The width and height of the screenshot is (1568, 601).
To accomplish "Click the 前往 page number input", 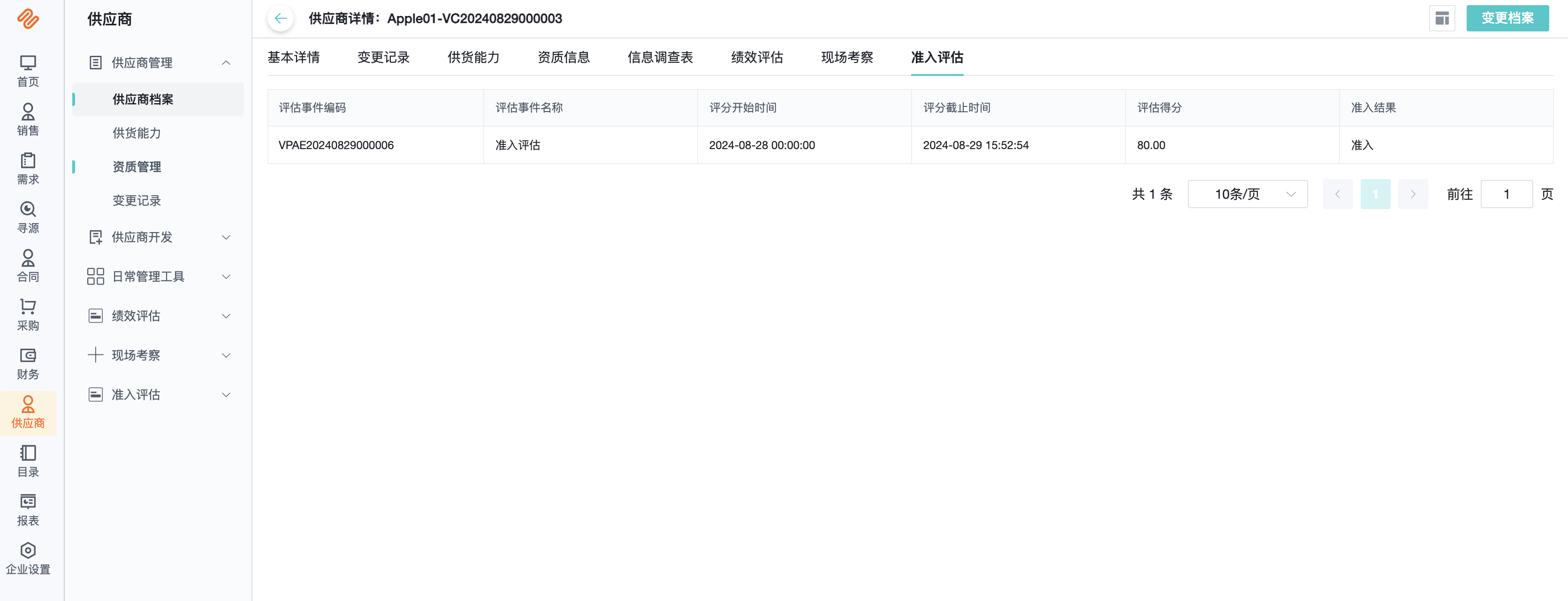I will (1507, 194).
